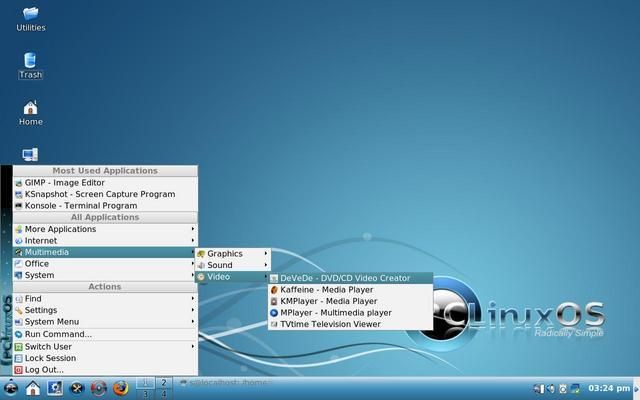Launch the control center icon in the panel

pos(55,388)
